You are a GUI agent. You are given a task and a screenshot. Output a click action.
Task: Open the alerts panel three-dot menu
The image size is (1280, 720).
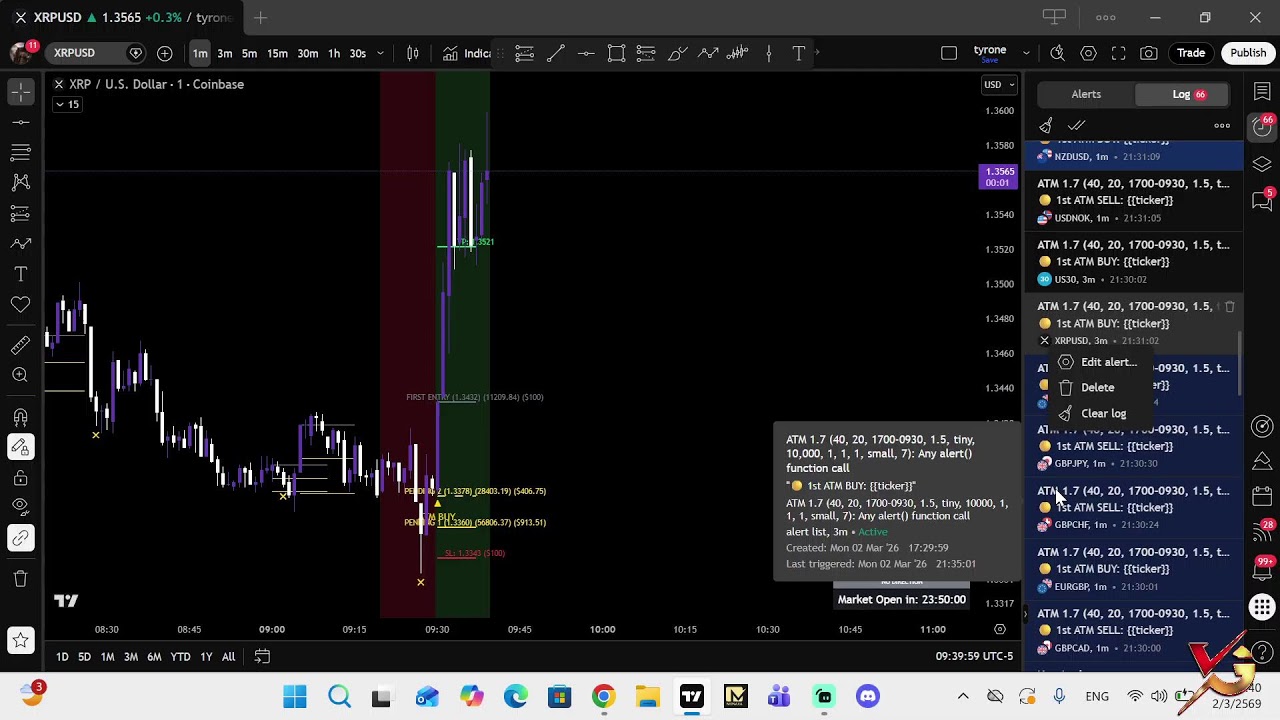click(1222, 125)
